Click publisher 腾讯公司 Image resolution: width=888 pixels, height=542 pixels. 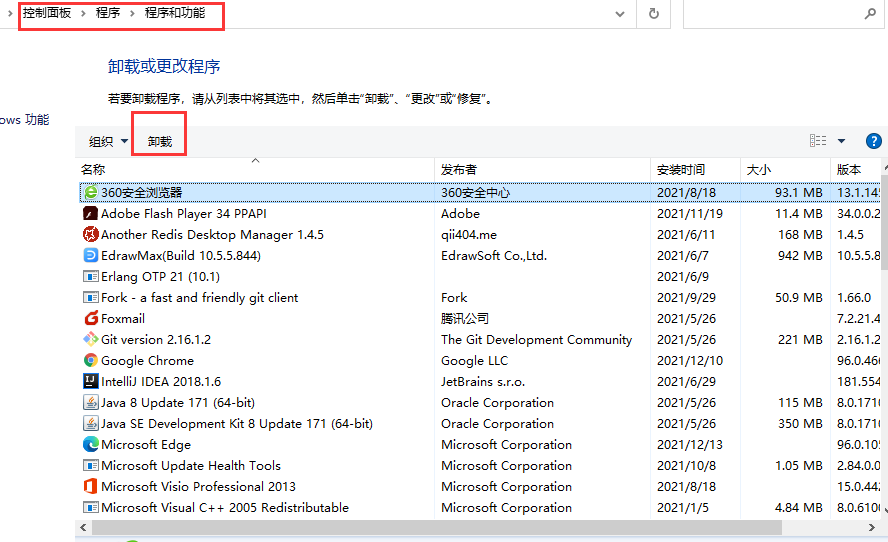465,318
